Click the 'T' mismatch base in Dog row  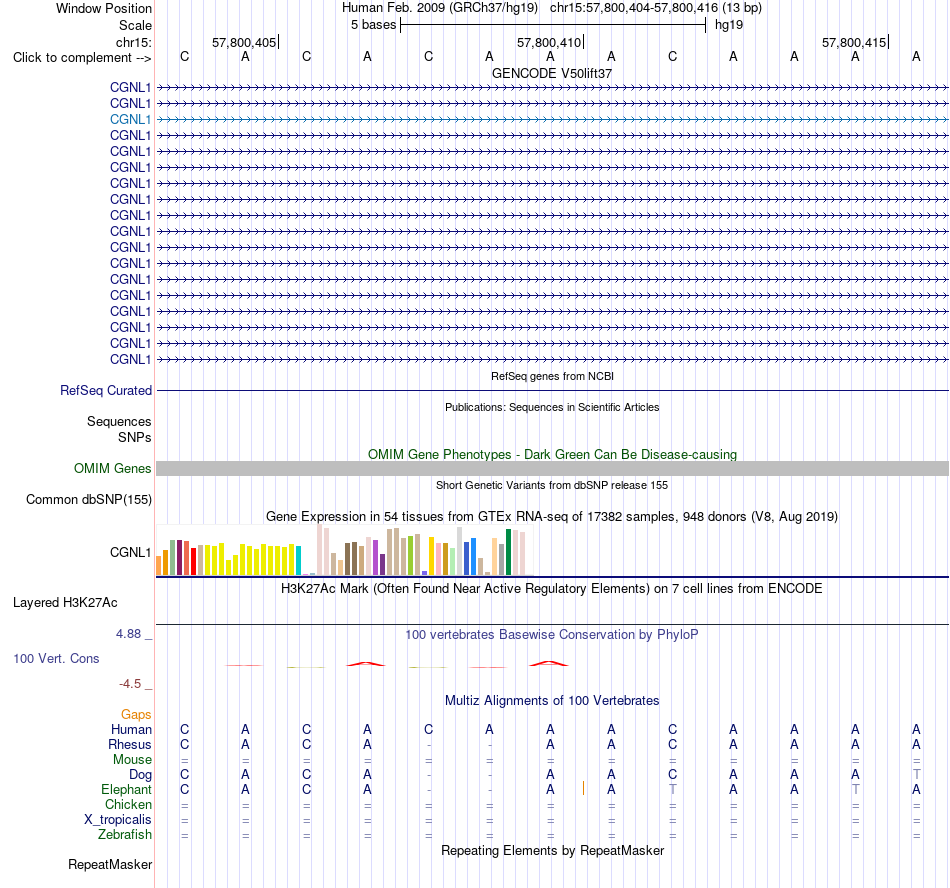916,774
